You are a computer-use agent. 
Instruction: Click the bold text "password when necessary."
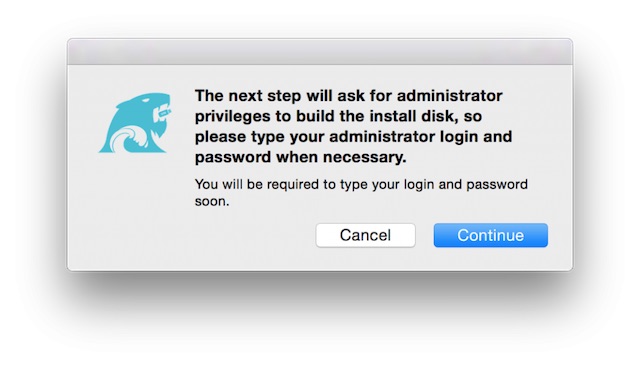(300, 157)
